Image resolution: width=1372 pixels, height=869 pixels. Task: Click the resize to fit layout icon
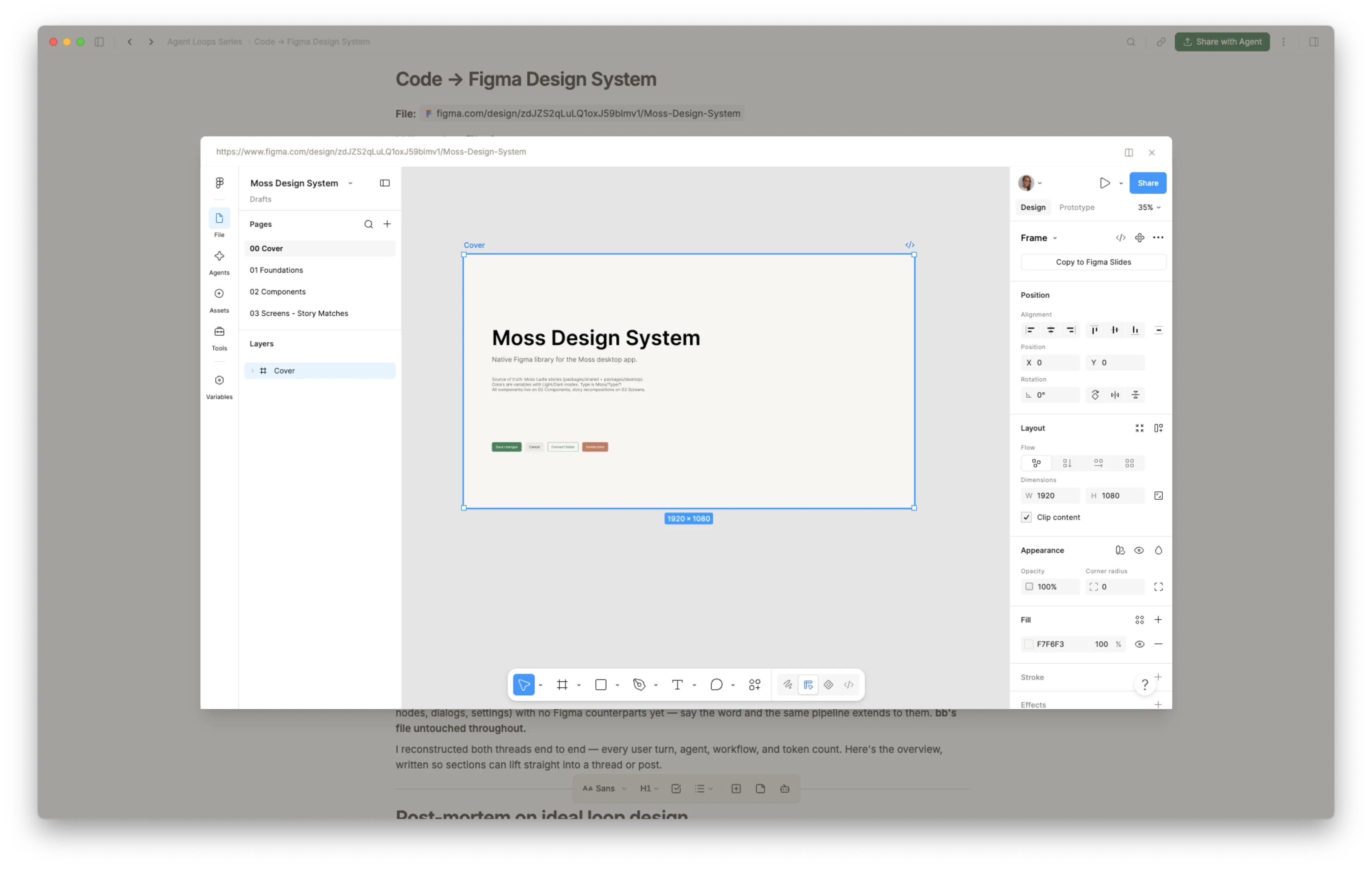pyautogui.click(x=1139, y=428)
